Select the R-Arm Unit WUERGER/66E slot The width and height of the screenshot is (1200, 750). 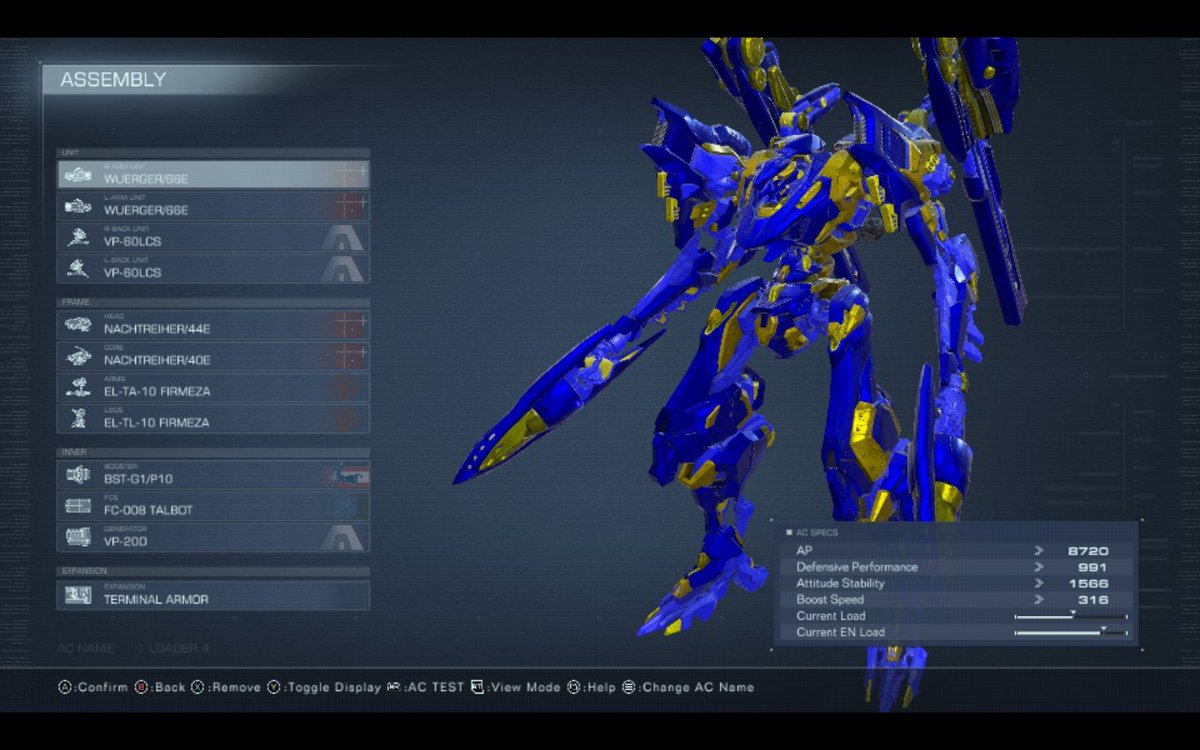click(x=213, y=174)
